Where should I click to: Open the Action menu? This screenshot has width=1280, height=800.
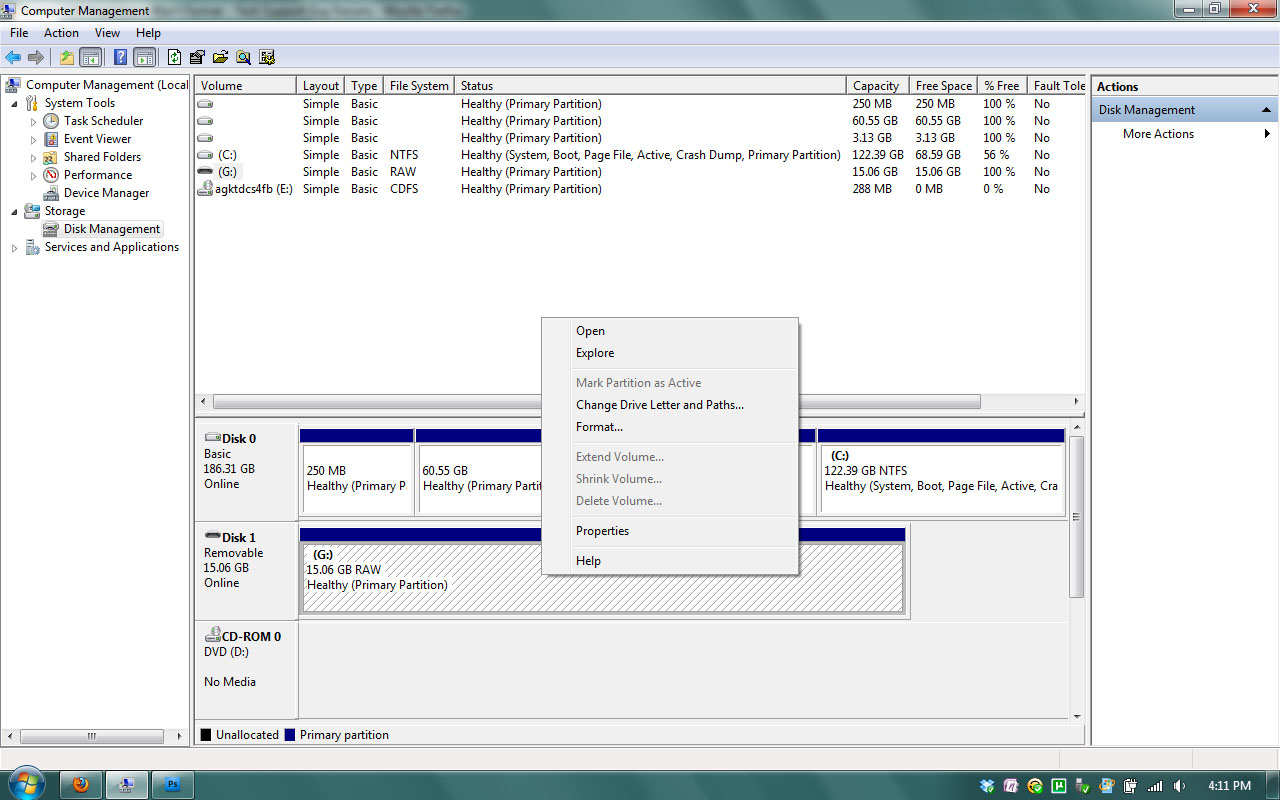(61, 33)
